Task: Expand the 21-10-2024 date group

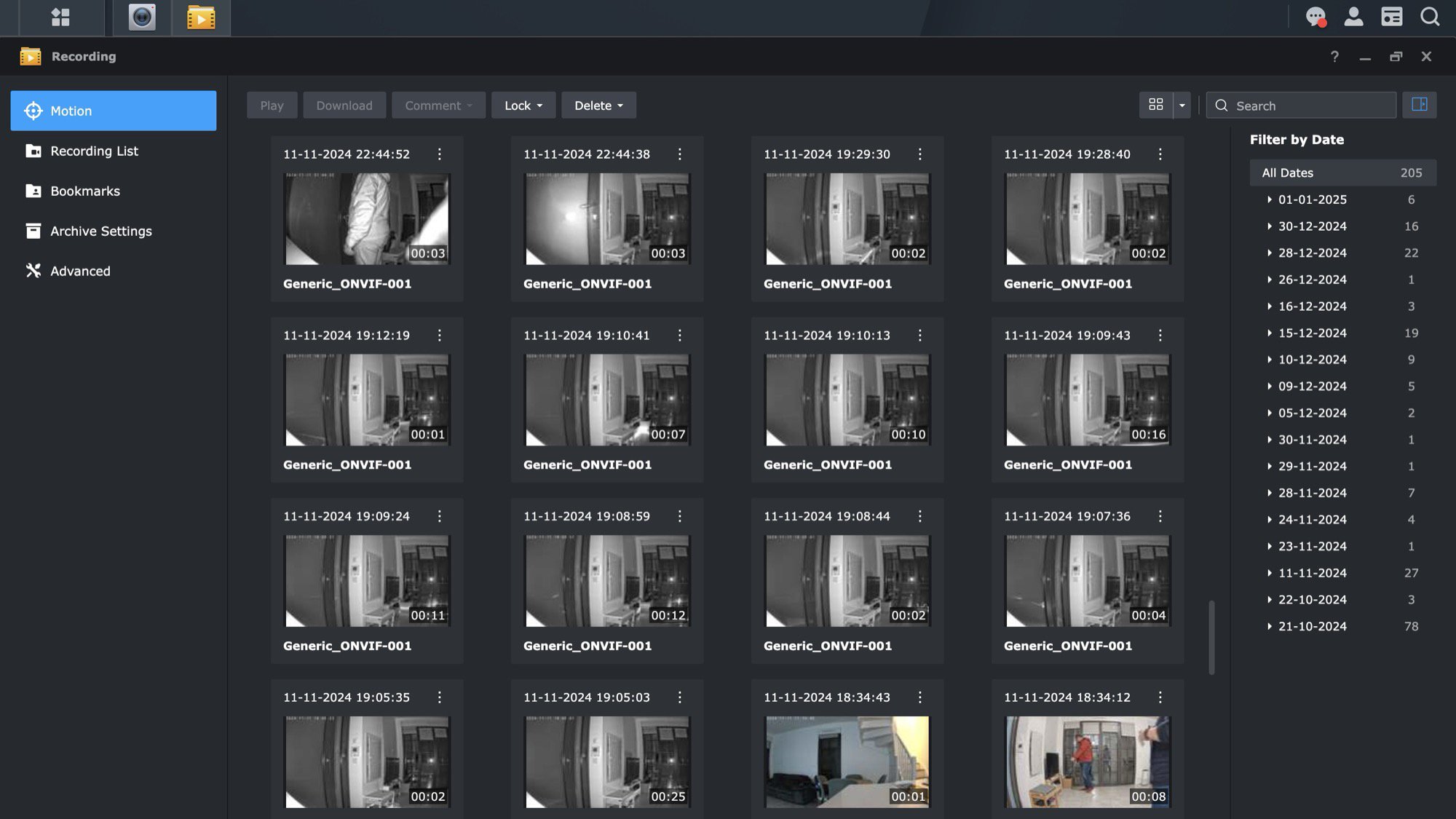Action: [1269, 627]
